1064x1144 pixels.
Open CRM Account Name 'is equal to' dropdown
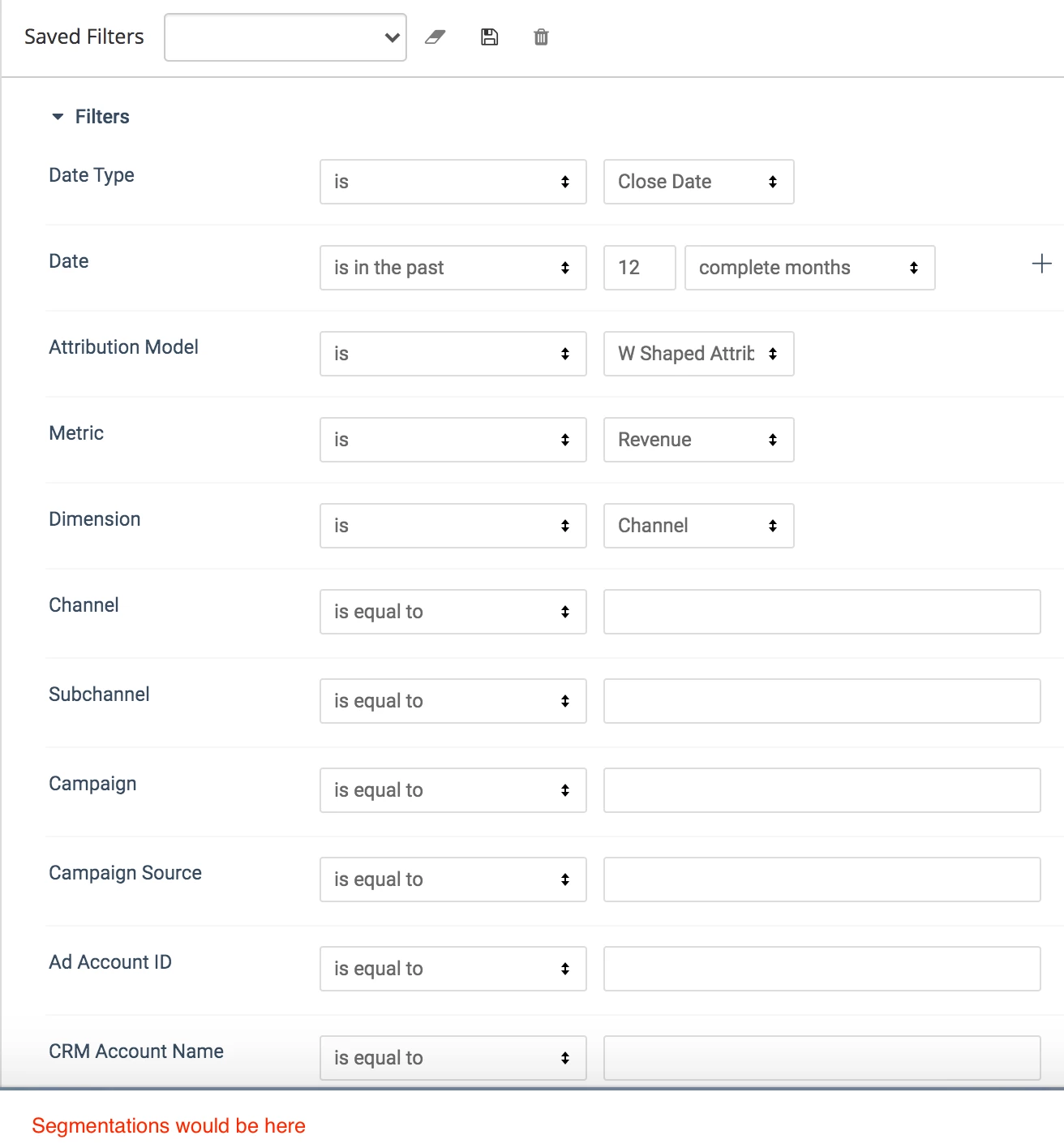point(453,1058)
